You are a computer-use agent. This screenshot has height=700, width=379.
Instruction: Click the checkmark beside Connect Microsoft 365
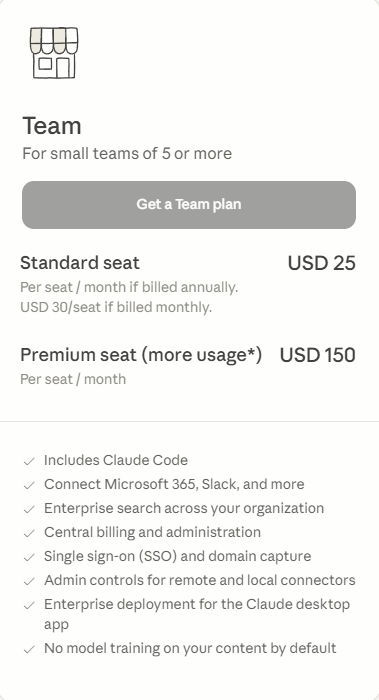tap(29, 485)
